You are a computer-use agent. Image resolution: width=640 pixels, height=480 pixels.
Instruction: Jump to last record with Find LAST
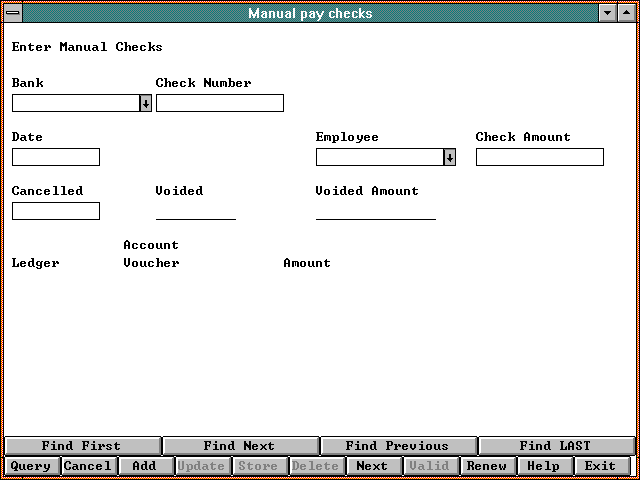pos(555,446)
